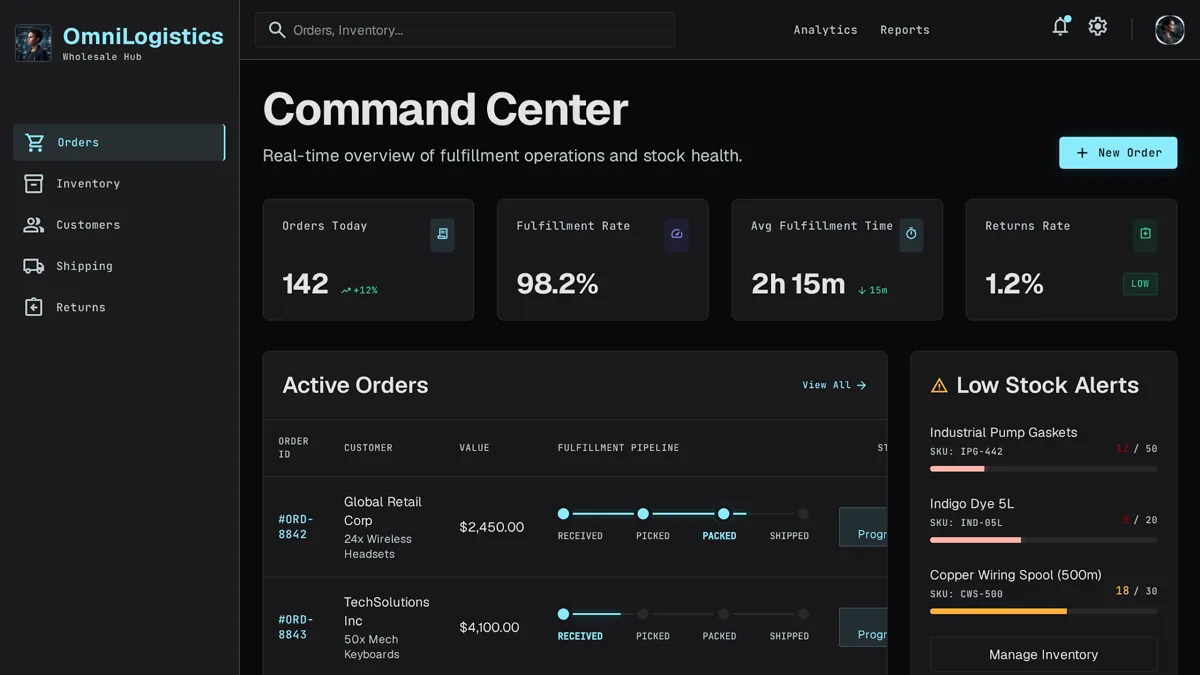Click the New Order button
The height and width of the screenshot is (675, 1200).
[1118, 153]
